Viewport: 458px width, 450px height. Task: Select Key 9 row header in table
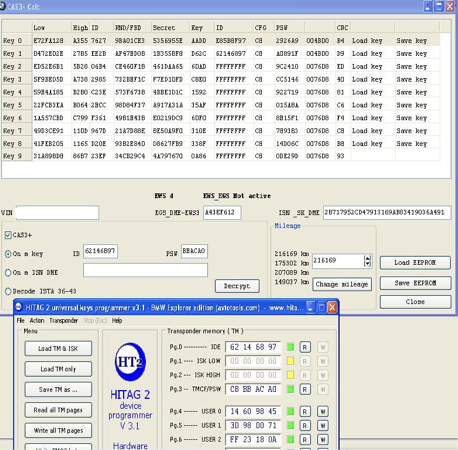(x=17, y=156)
